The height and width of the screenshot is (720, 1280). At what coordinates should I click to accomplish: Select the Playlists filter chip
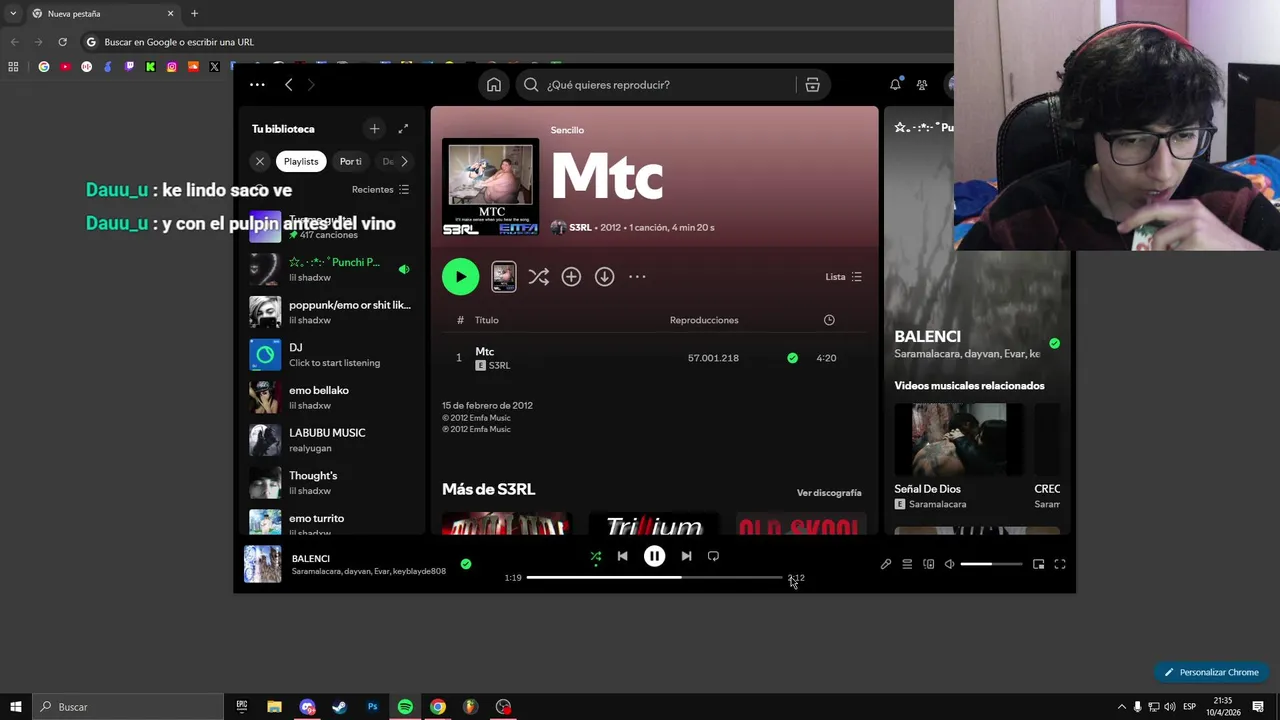[301, 161]
